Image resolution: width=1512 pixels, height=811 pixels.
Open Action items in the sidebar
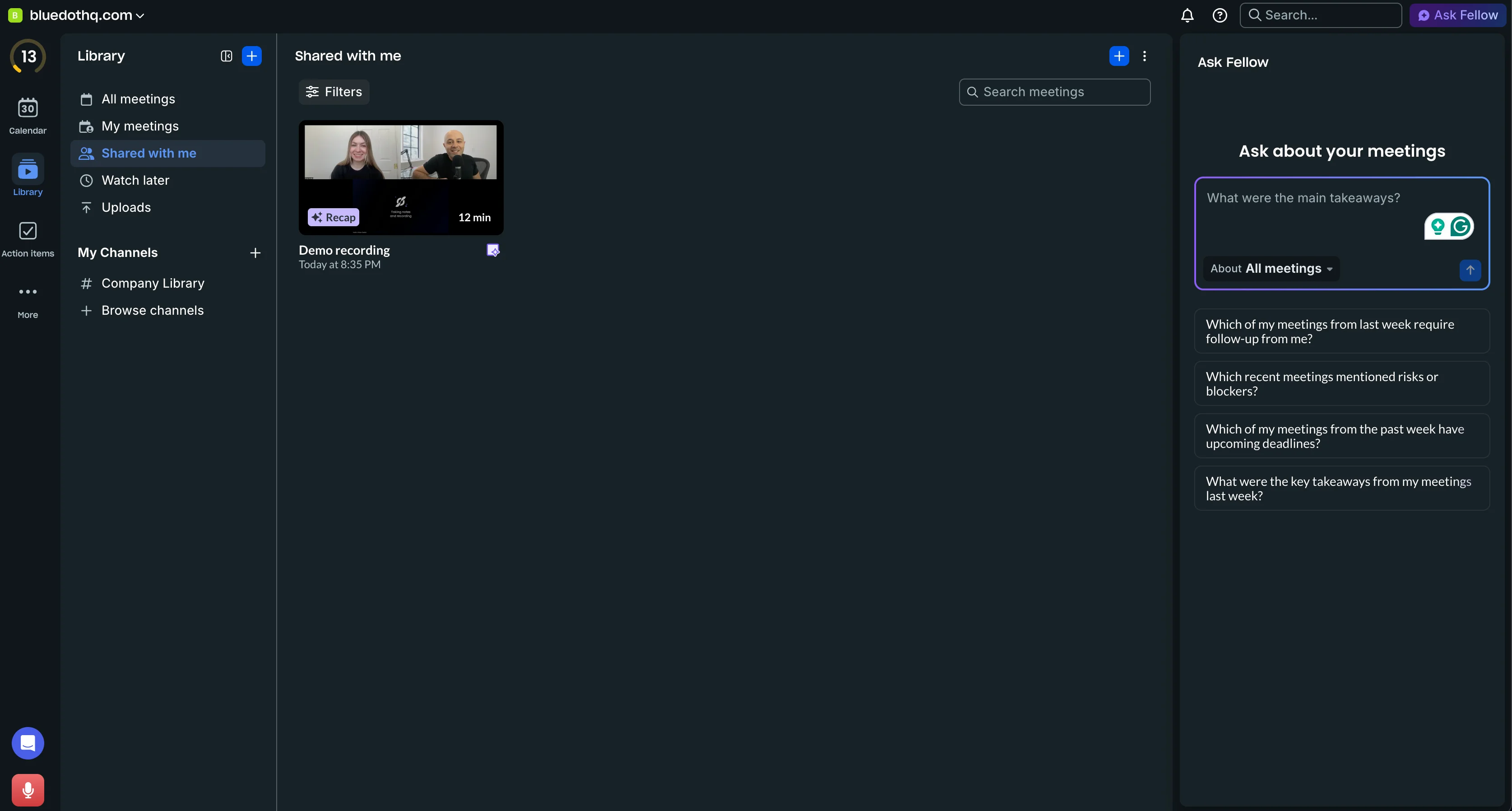point(28,239)
